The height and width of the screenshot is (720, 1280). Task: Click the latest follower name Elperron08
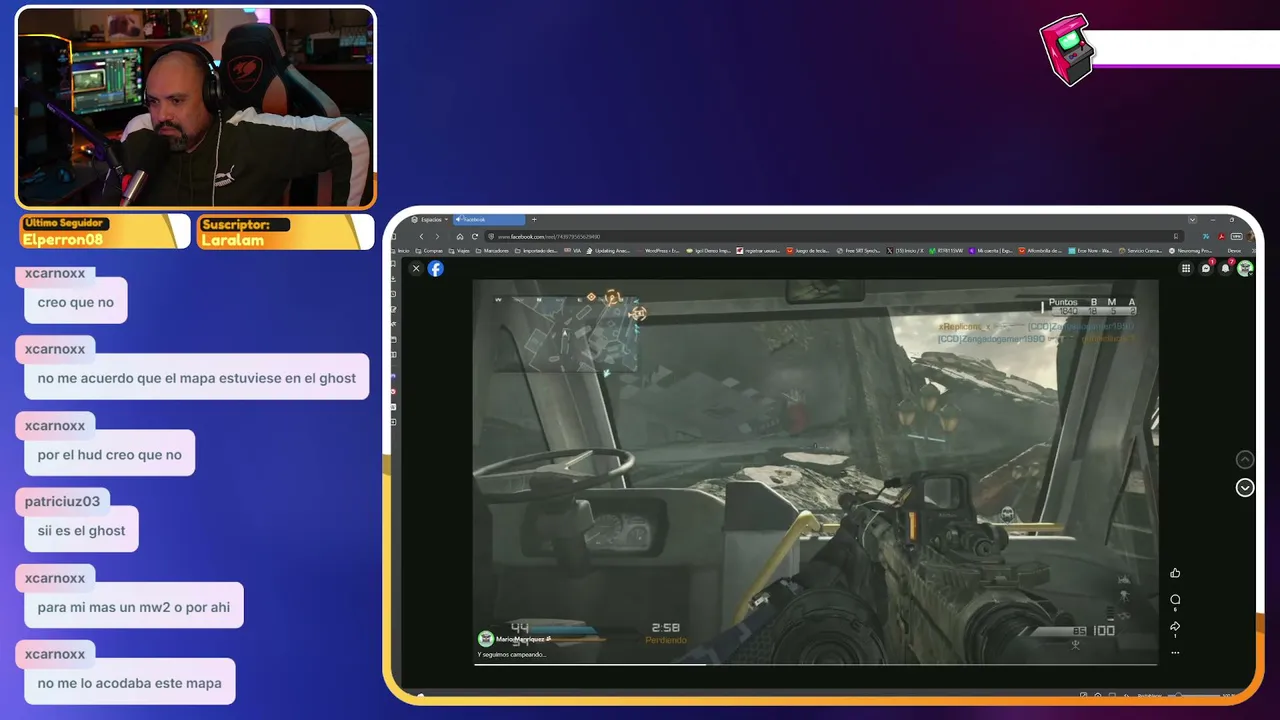click(x=63, y=240)
